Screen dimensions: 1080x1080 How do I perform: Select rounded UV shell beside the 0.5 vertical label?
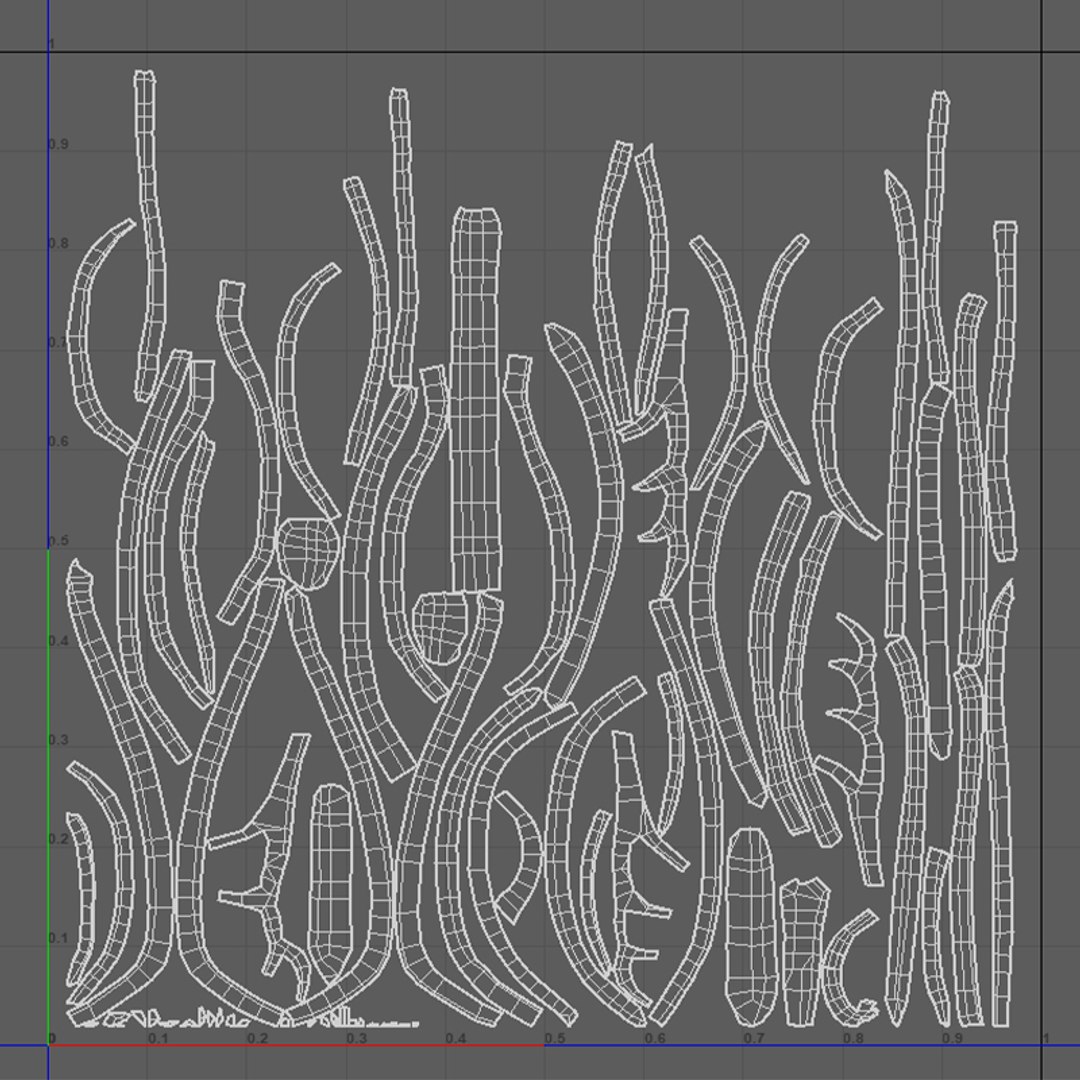(308, 554)
